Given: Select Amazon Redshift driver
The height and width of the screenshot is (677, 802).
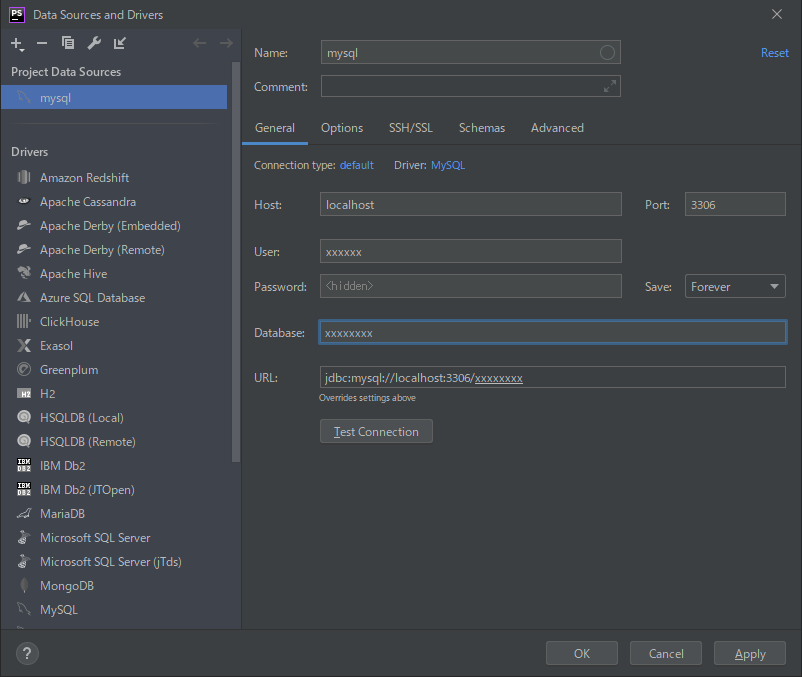Looking at the screenshot, I should click(x=114, y=177).
